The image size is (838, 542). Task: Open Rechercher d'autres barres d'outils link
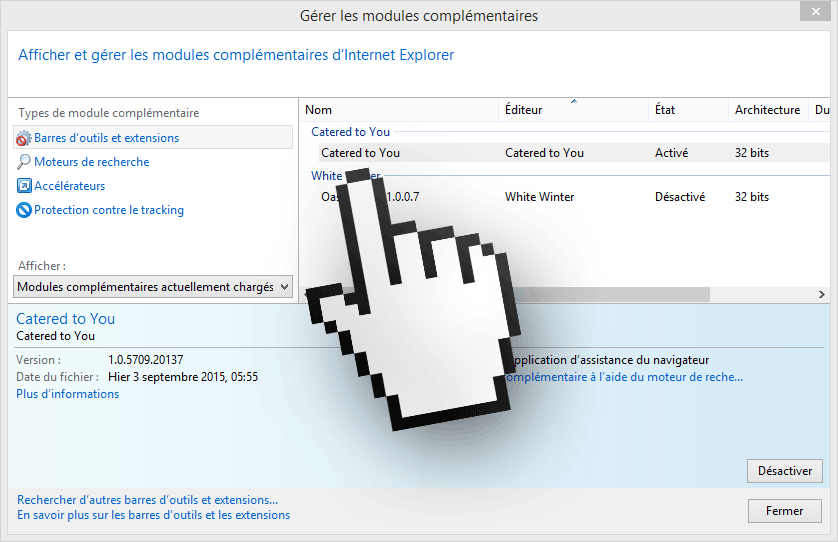click(147, 499)
